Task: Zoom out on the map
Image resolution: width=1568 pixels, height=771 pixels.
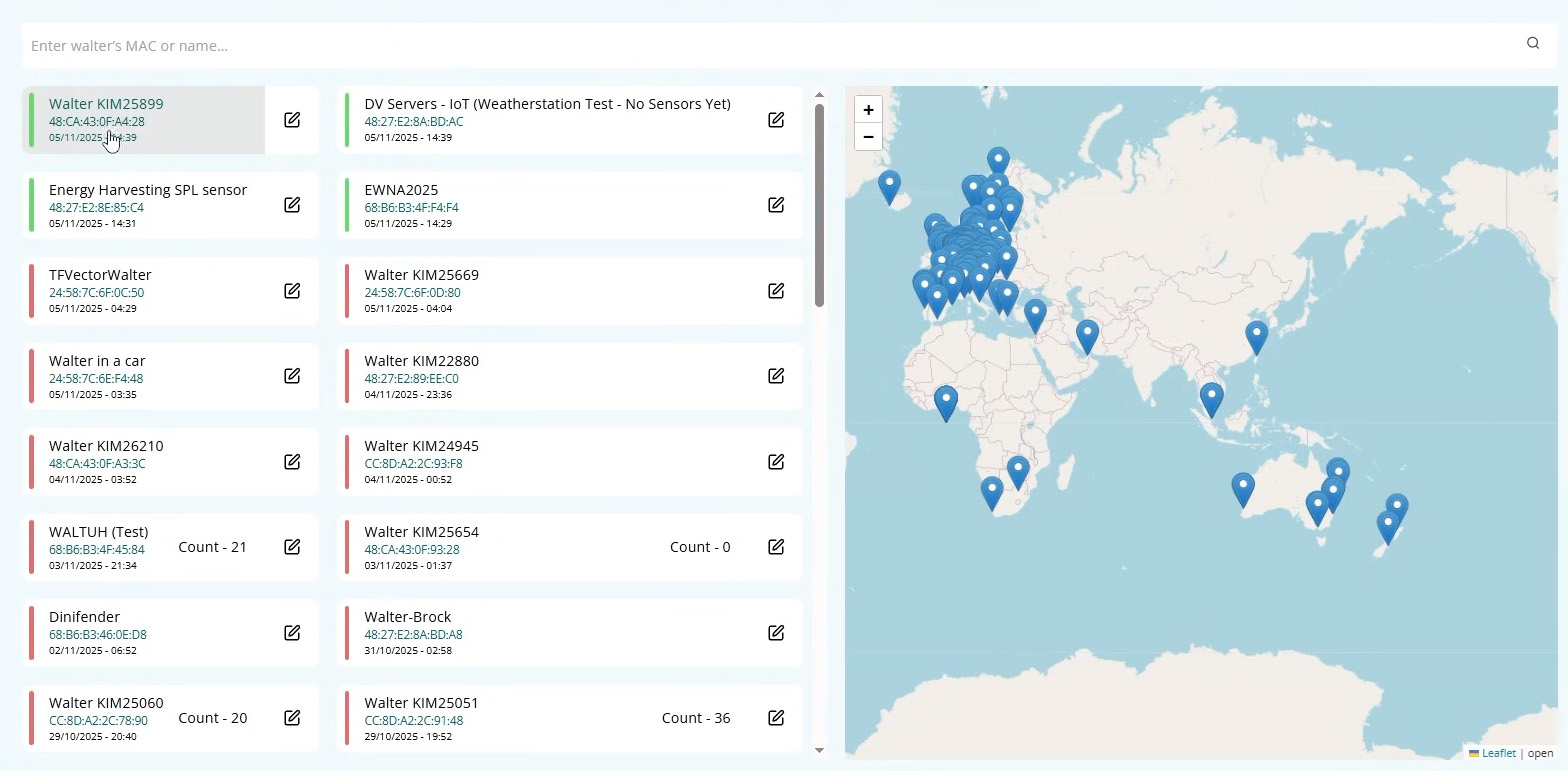Action: 868,137
